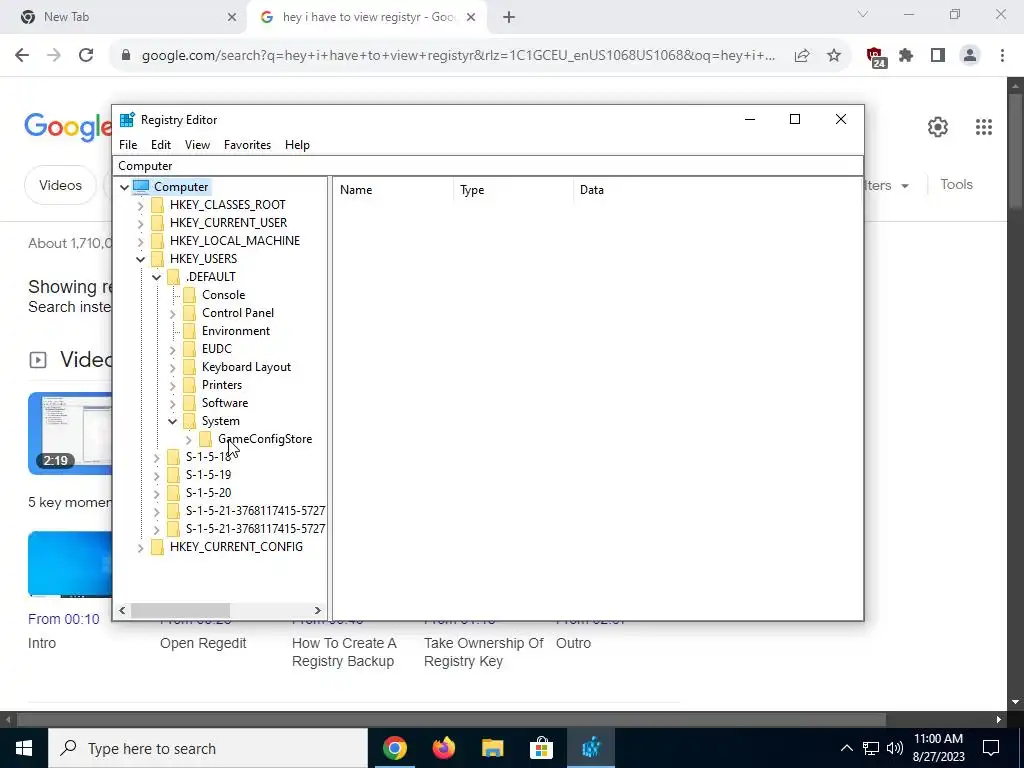
Task: Click the HKEY_CLASSES_ROOT folder icon
Action: point(157,205)
